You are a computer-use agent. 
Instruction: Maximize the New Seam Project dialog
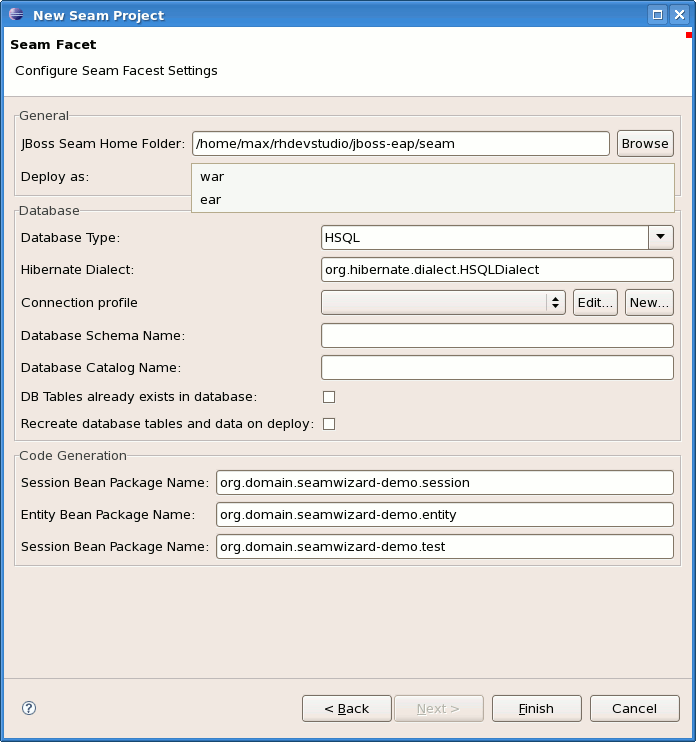(x=657, y=15)
